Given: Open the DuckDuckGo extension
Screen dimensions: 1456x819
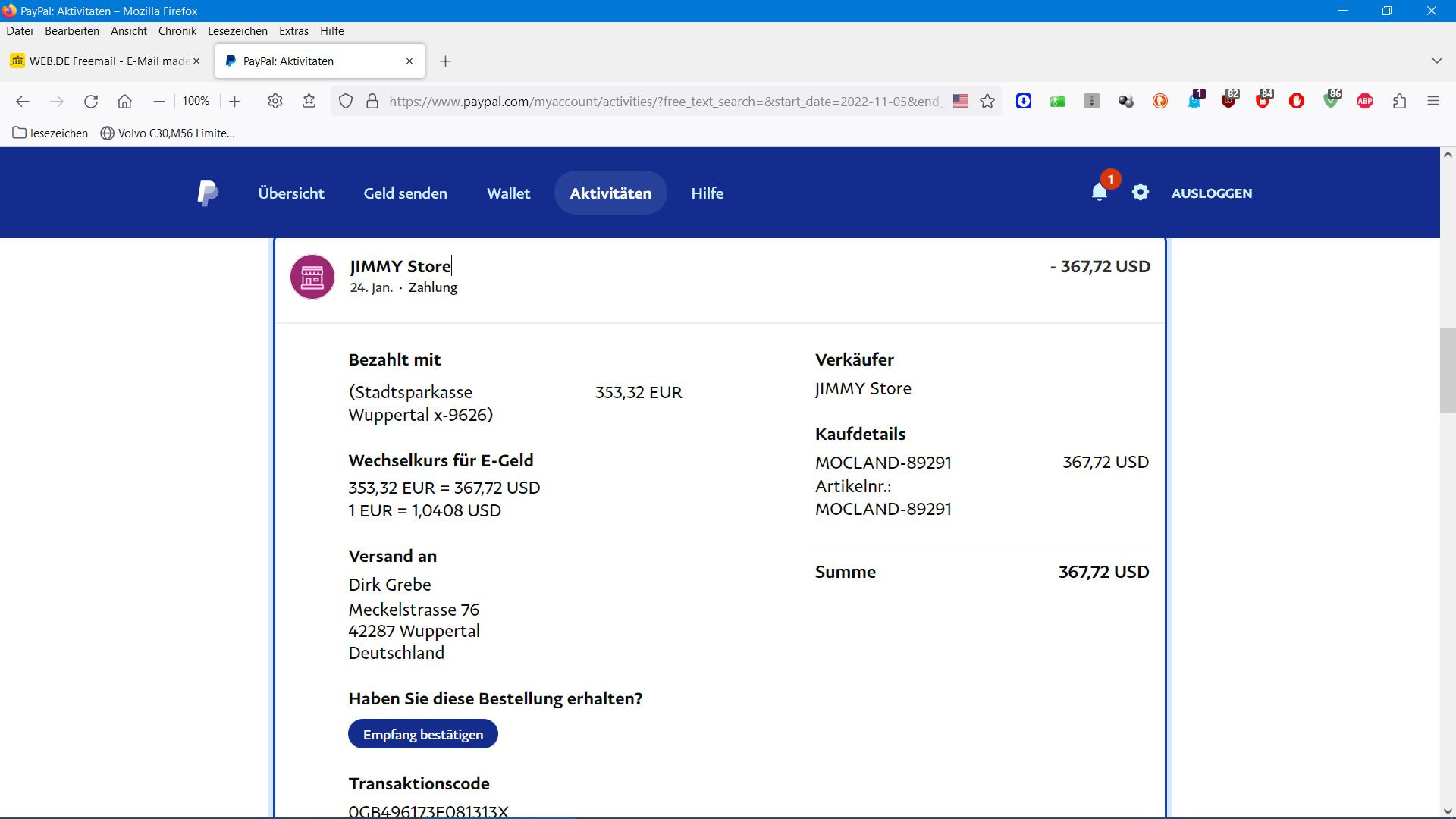Looking at the screenshot, I should click(x=1160, y=101).
